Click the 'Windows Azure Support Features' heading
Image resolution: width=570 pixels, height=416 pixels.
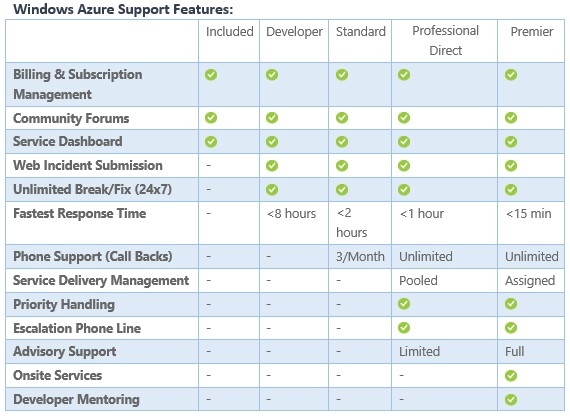[123, 9]
